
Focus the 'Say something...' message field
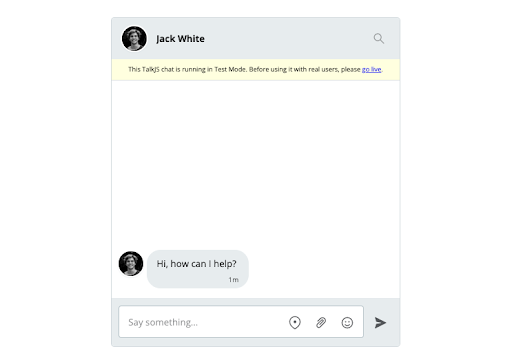pos(241,322)
